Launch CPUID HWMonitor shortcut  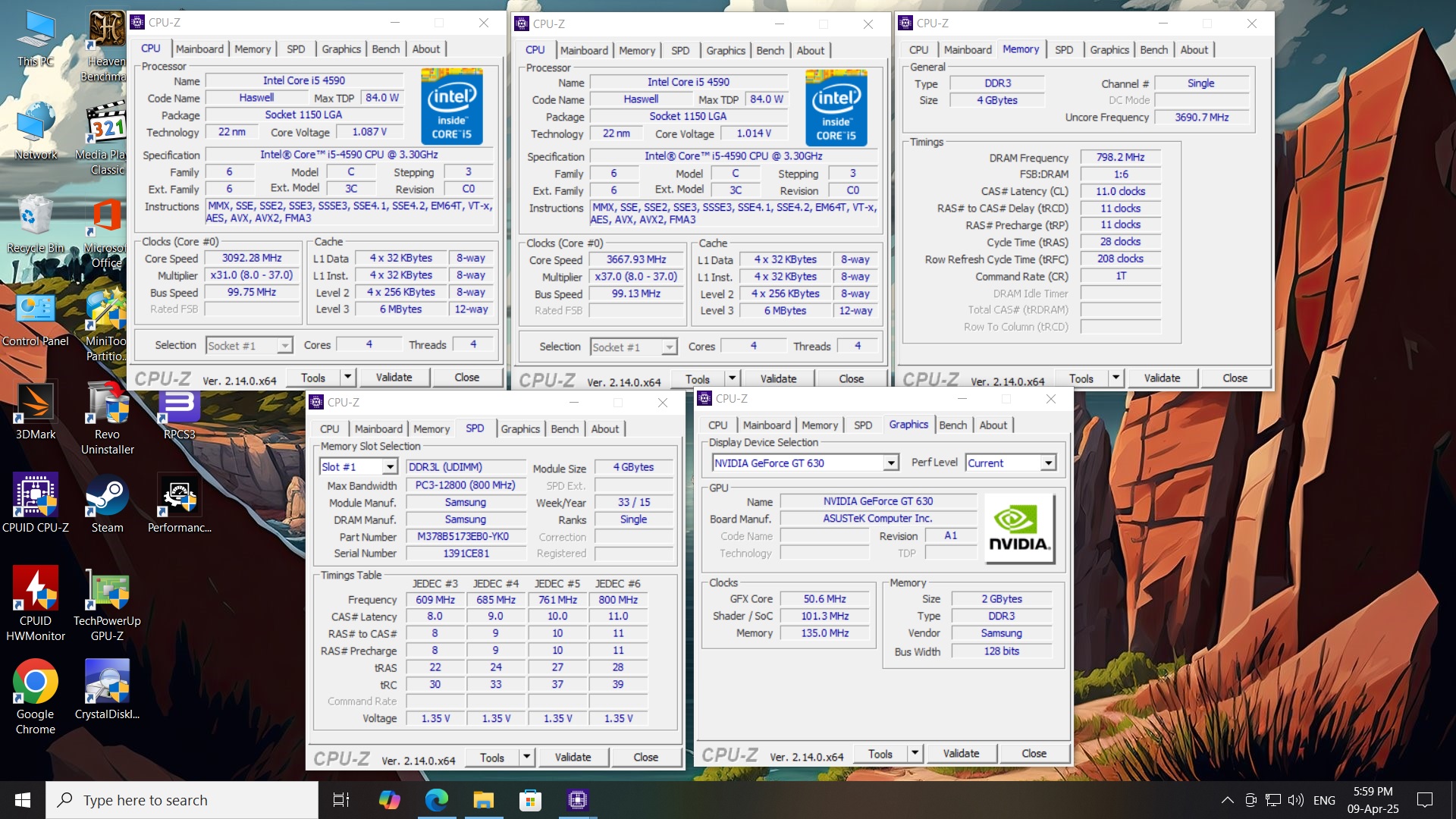point(36,605)
